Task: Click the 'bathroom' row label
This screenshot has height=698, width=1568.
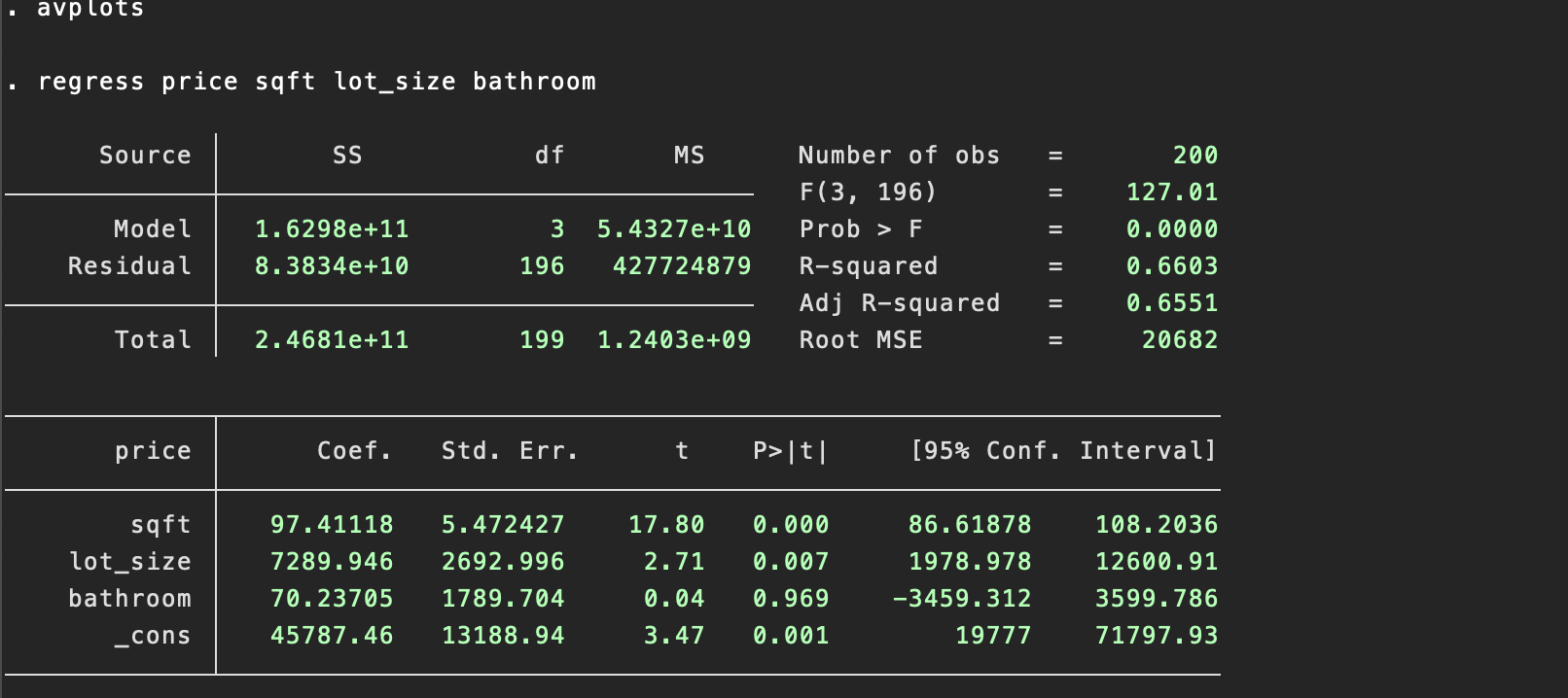Action: 129,599
